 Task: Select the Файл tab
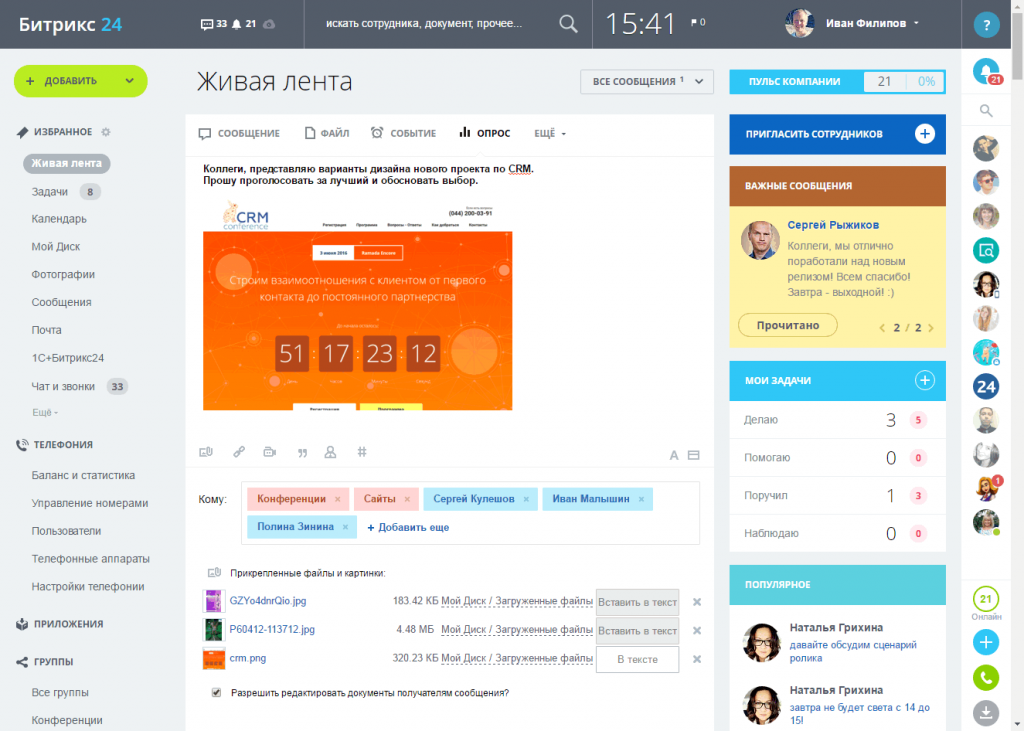coord(327,133)
